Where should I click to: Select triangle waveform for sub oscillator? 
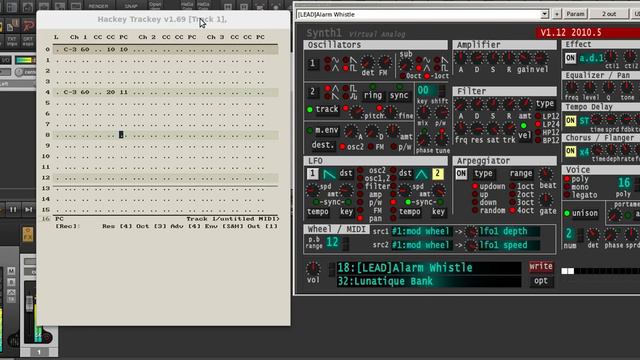pos(419,68)
